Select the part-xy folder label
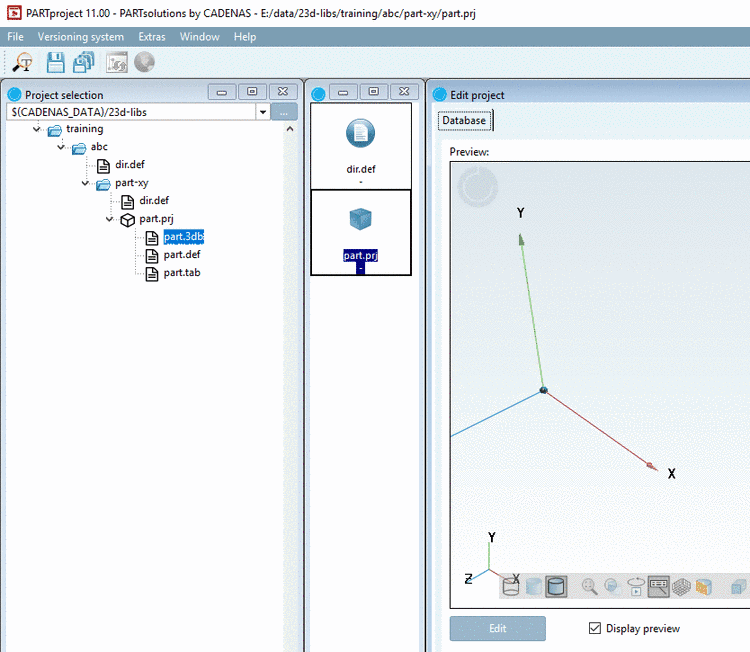Viewport: 750px width, 652px height. click(x=132, y=183)
